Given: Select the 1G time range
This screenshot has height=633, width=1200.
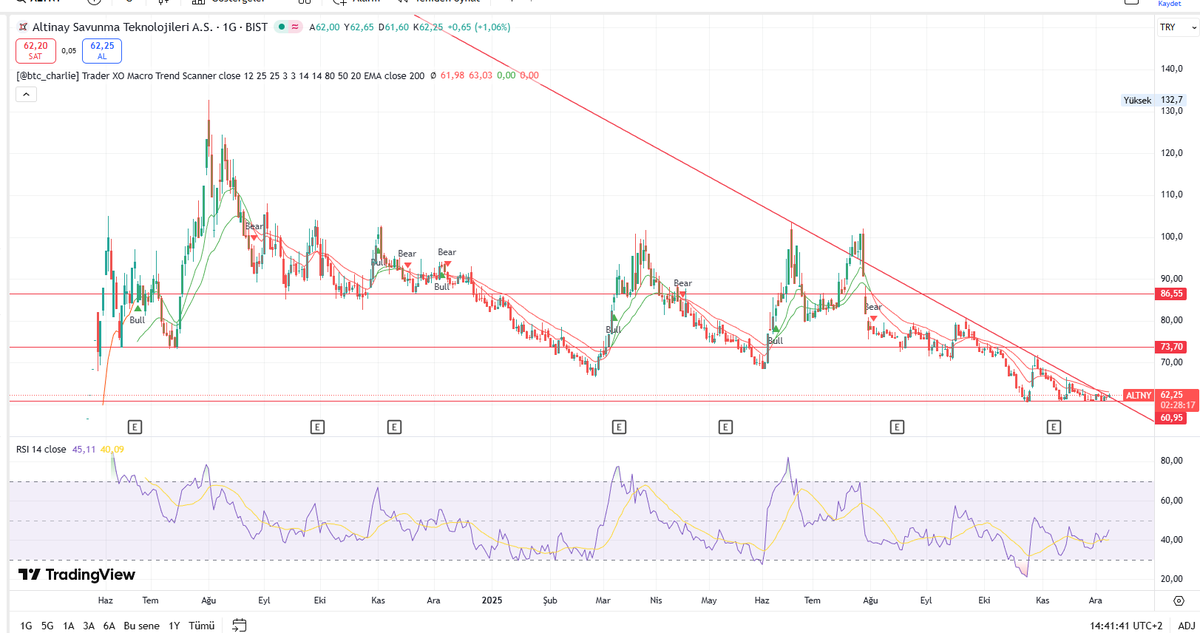Looking at the screenshot, I should pyautogui.click(x=26, y=625).
